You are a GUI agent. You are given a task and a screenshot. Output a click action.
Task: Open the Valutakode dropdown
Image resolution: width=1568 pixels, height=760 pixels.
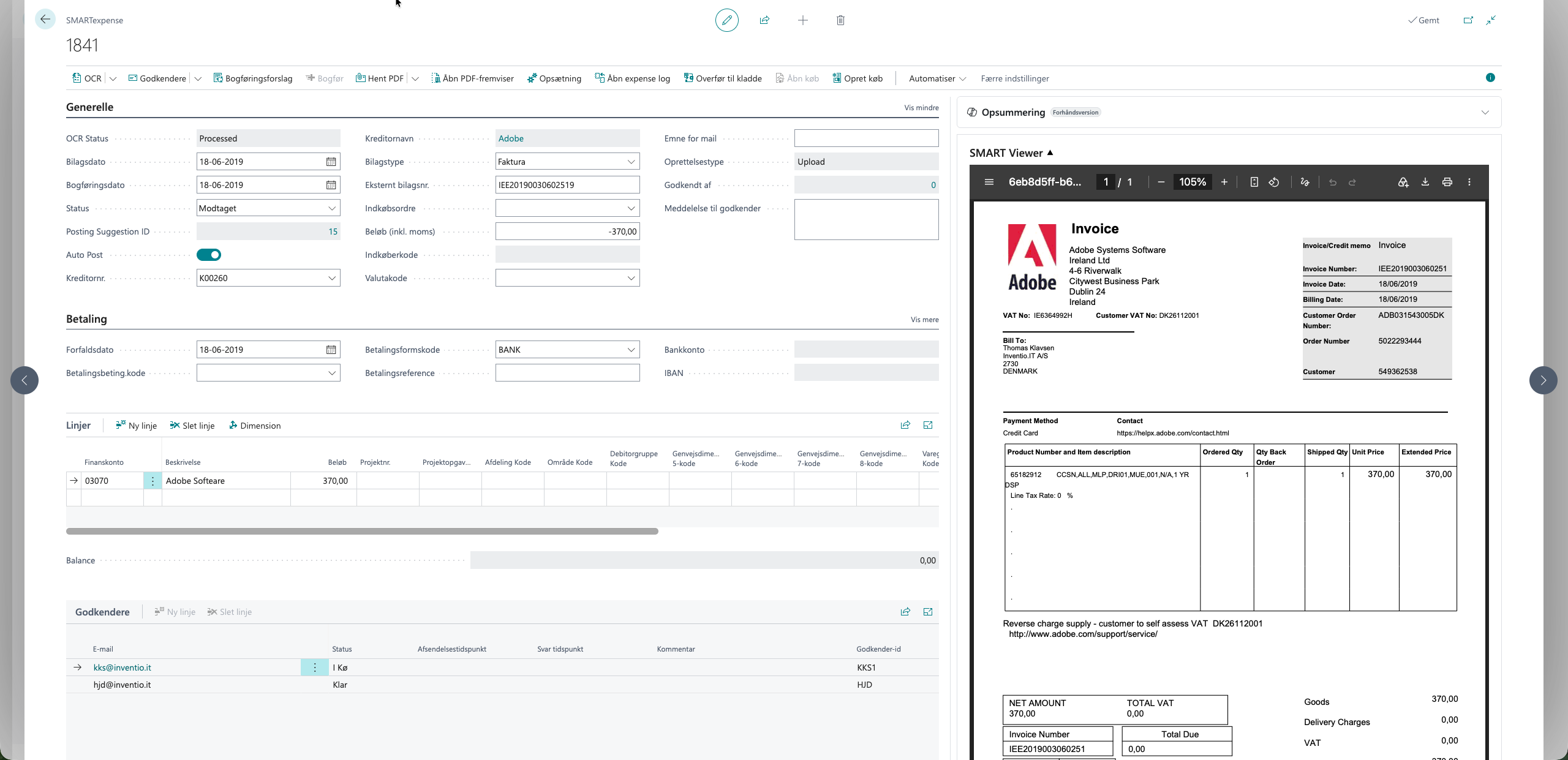coord(631,278)
